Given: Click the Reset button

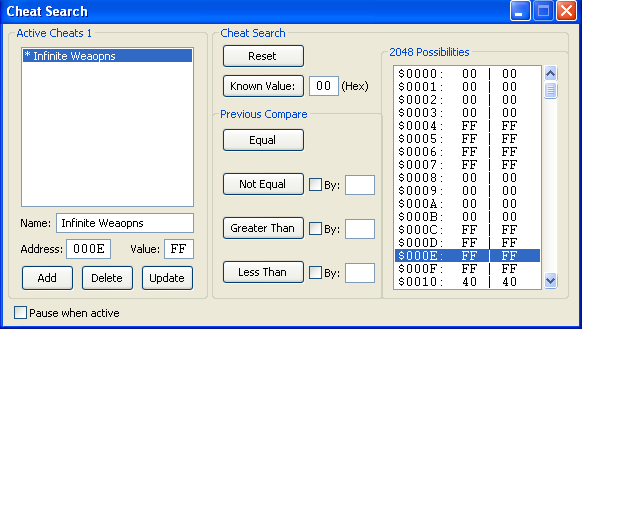Looking at the screenshot, I should [x=263, y=56].
